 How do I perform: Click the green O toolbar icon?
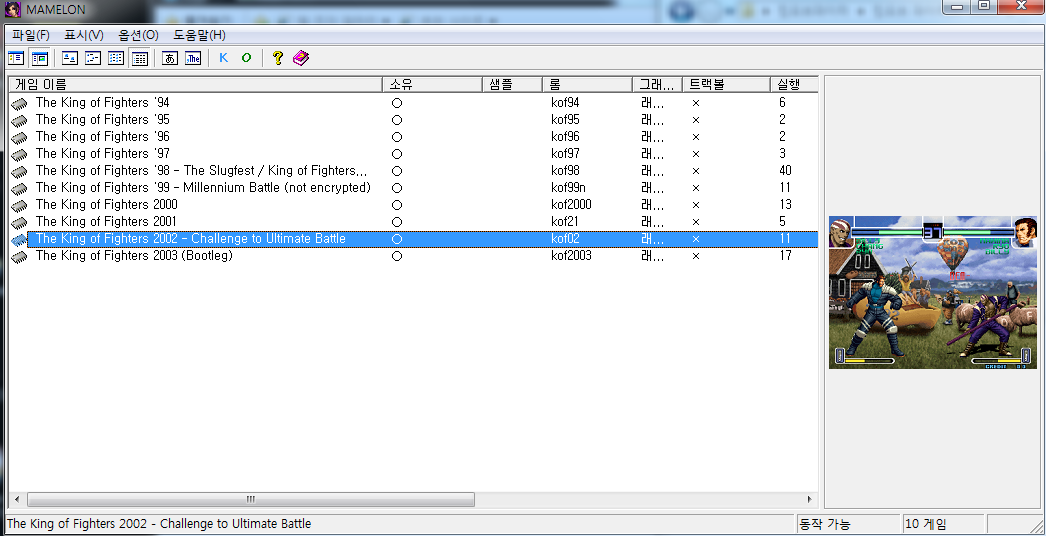(246, 58)
